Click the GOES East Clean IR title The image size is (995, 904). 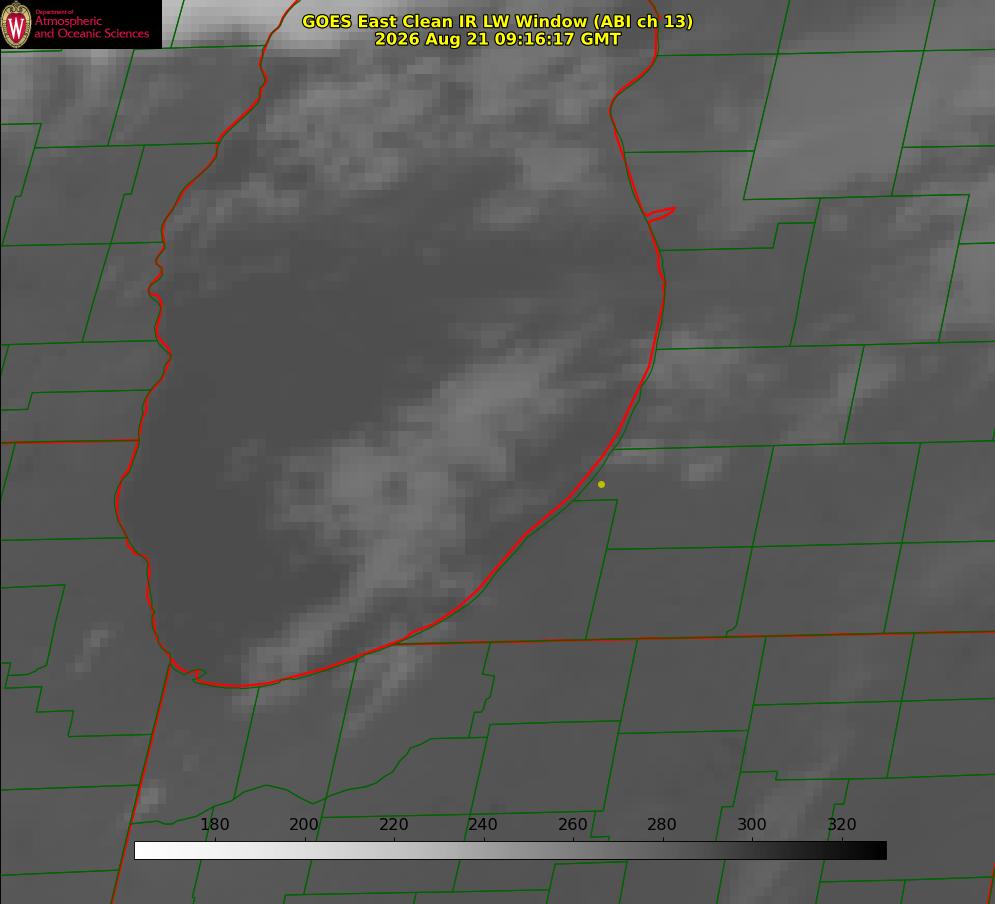click(x=497, y=21)
